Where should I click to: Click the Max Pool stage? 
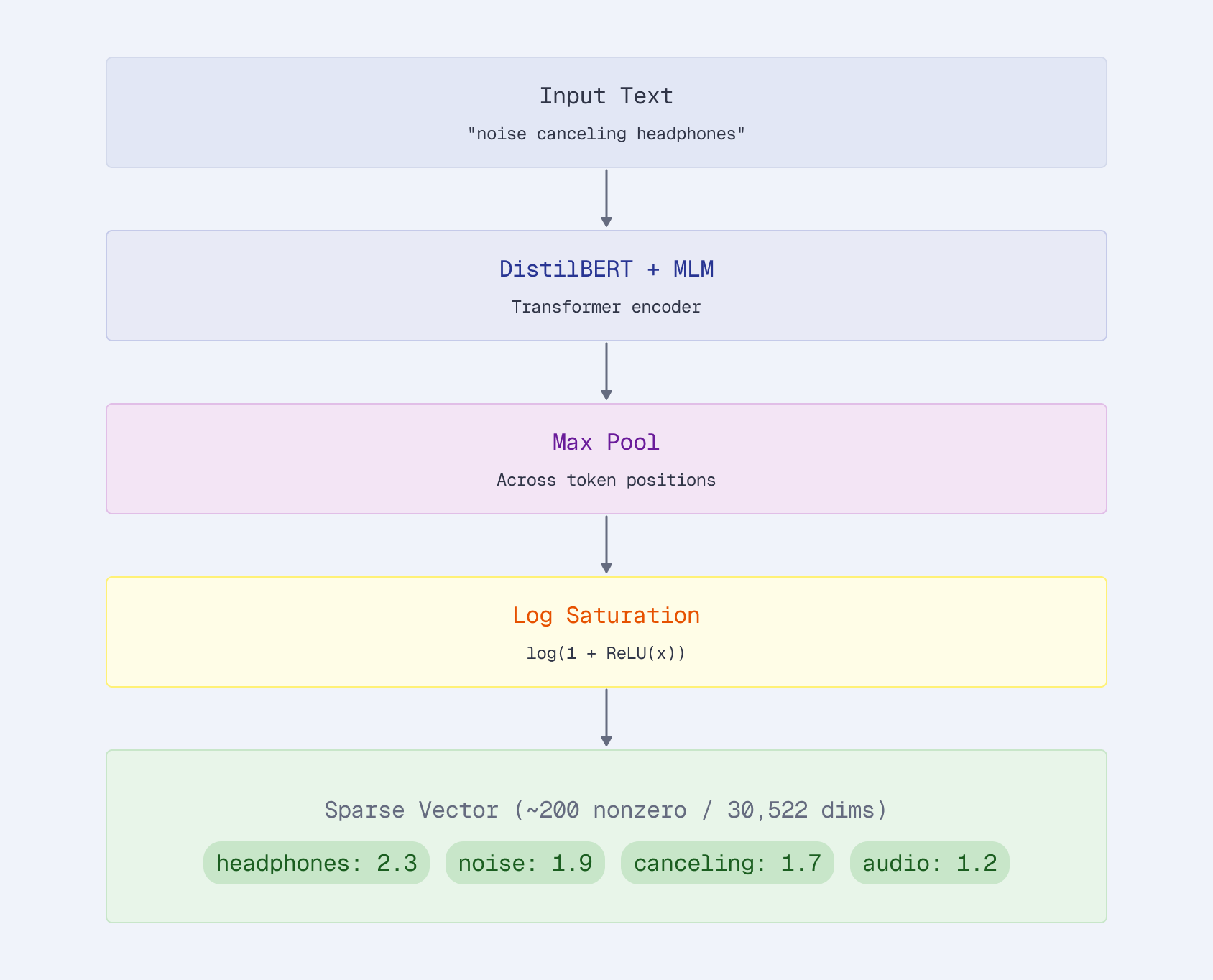coord(606,458)
